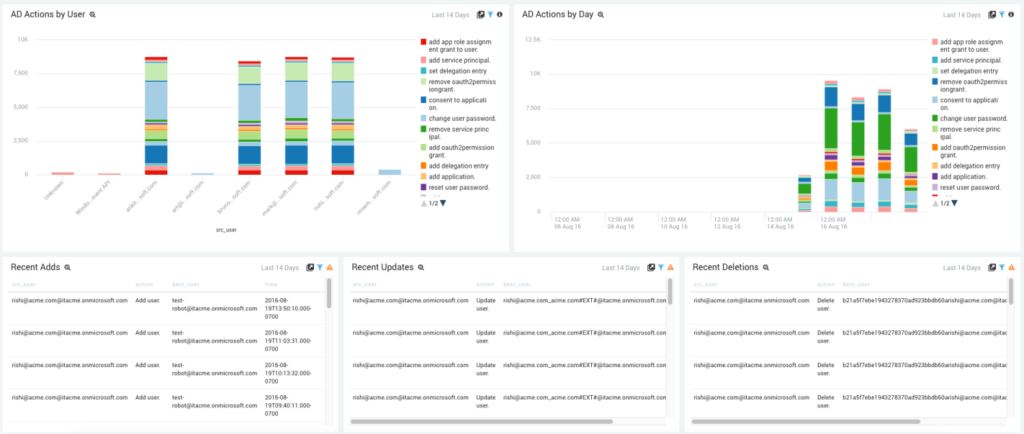
Task: Toggle 'add oauth2permissiongrant.' legend entry in By Day chart
Action: point(969,152)
